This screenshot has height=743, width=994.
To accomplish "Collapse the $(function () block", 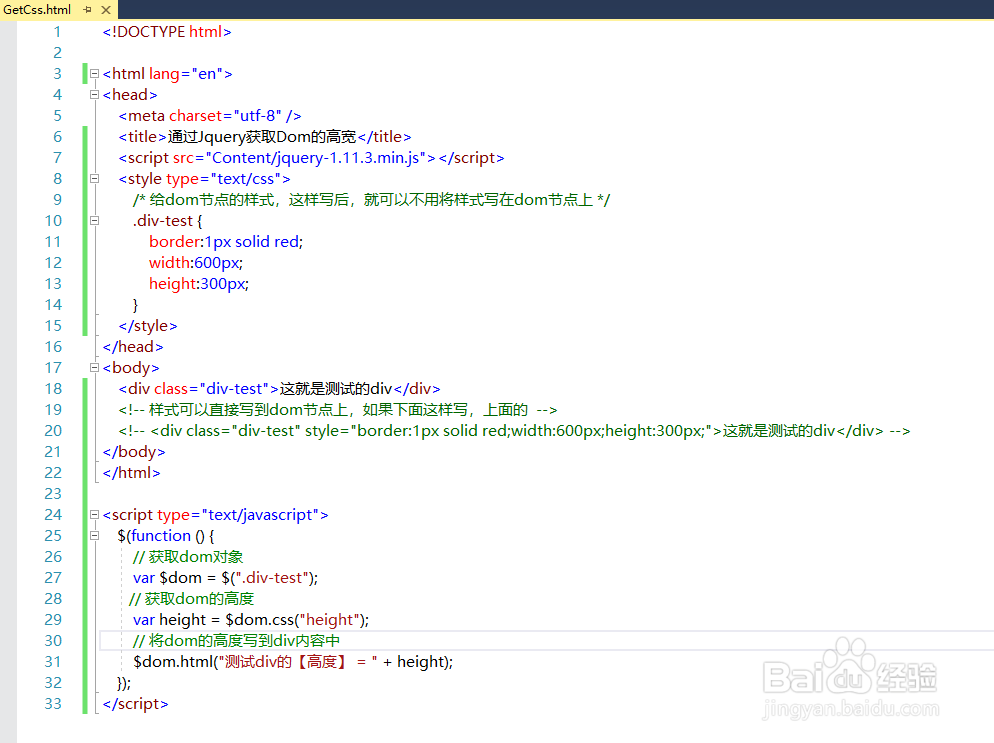I will coord(94,536).
